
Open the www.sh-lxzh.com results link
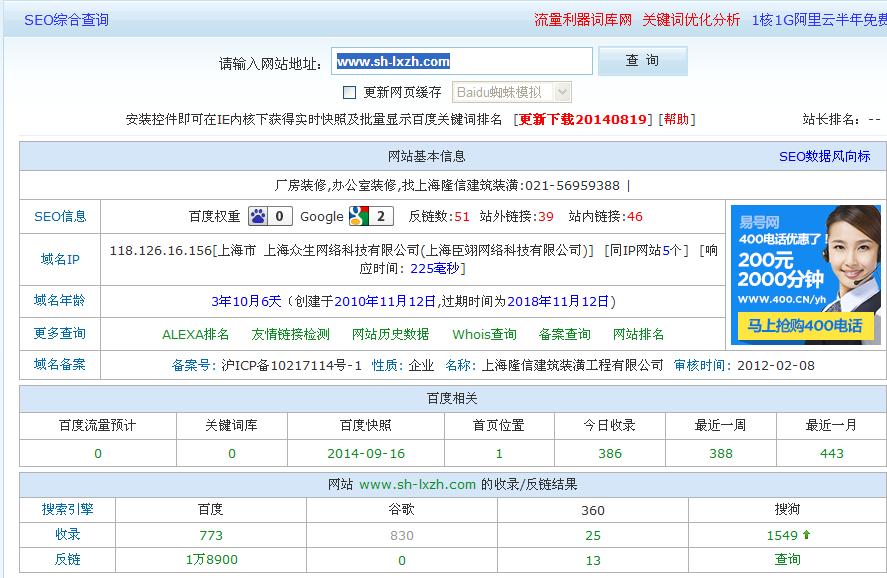coord(417,485)
